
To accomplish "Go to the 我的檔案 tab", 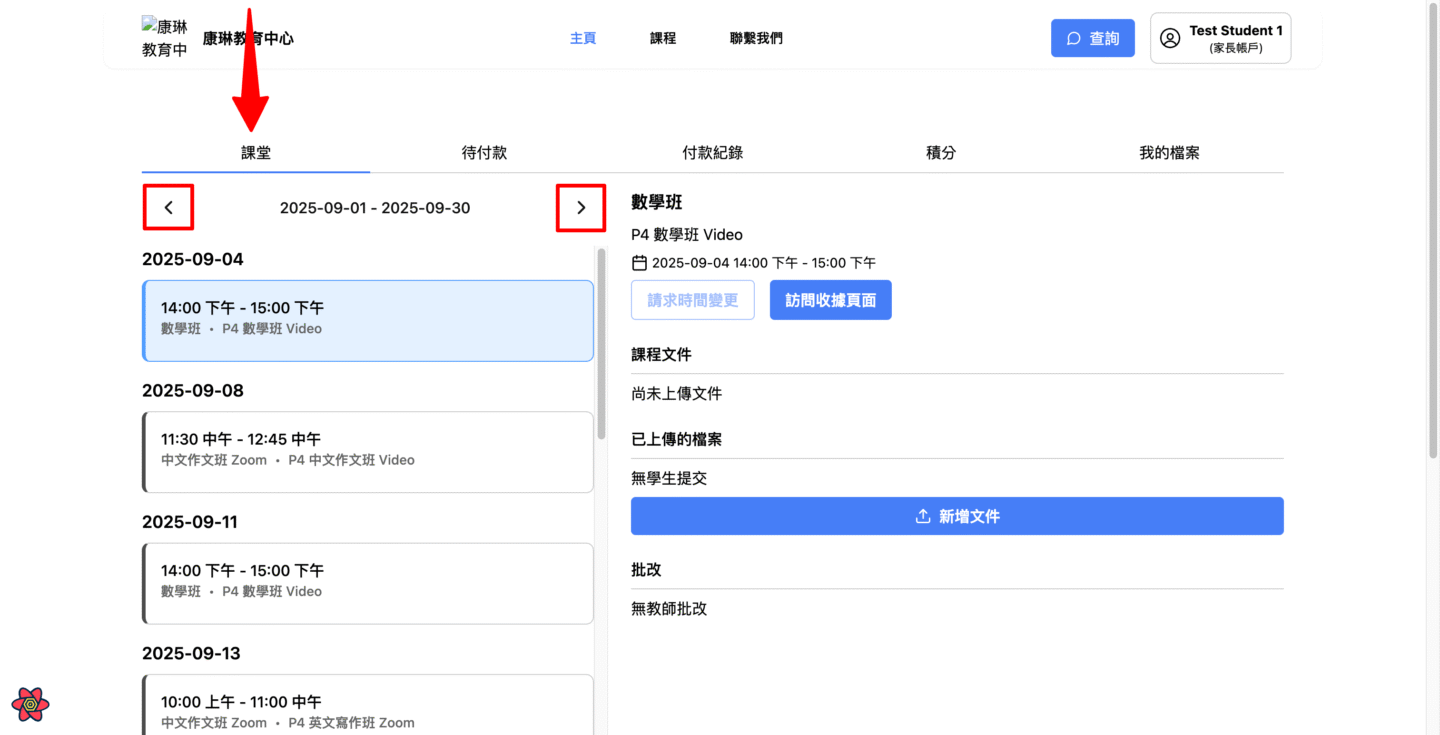I will (1169, 153).
